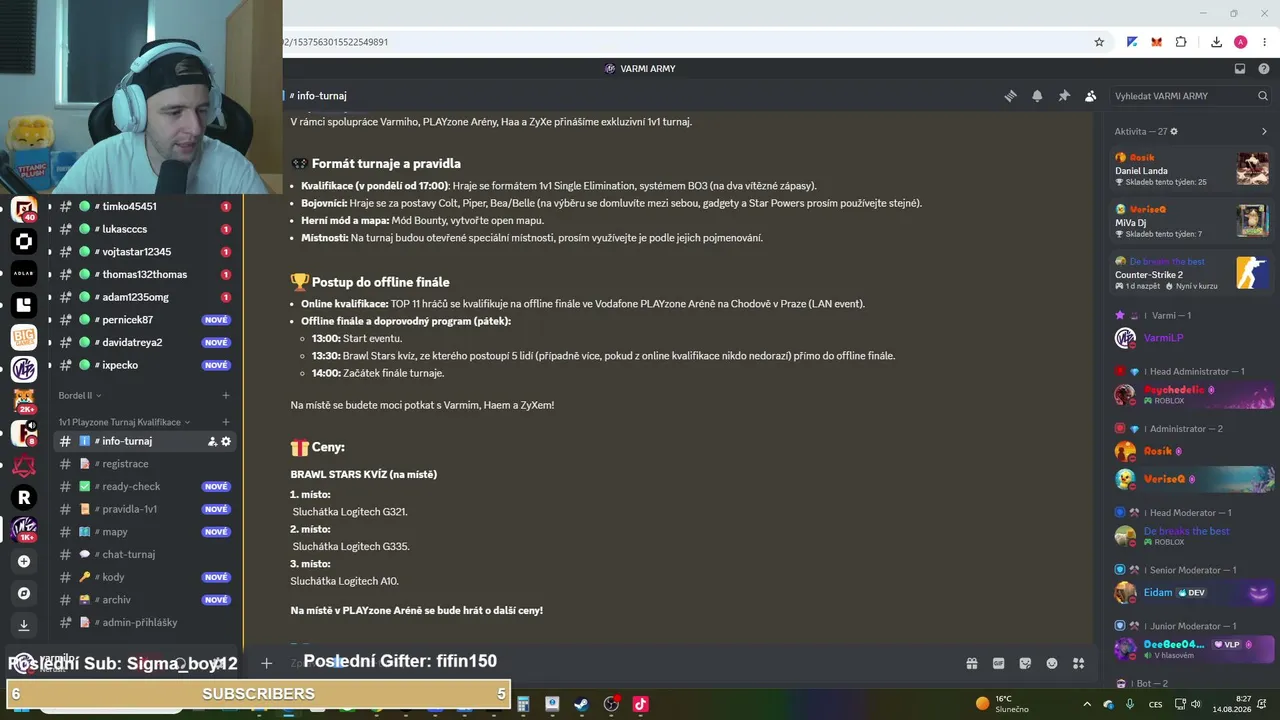Open the ixpecko channel
1280x720 pixels.
tap(145, 365)
